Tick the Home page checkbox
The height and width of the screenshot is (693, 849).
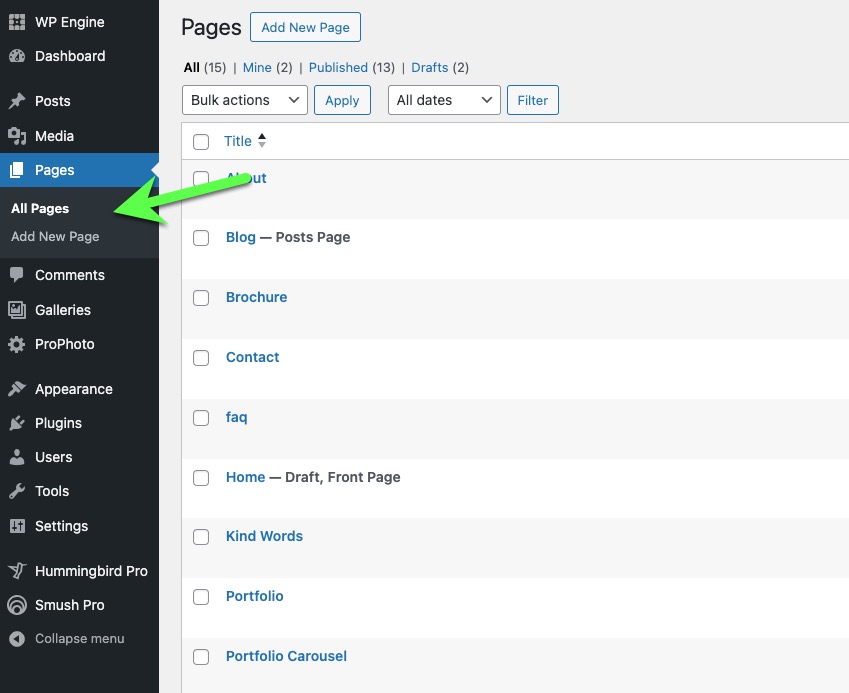pyautogui.click(x=201, y=478)
